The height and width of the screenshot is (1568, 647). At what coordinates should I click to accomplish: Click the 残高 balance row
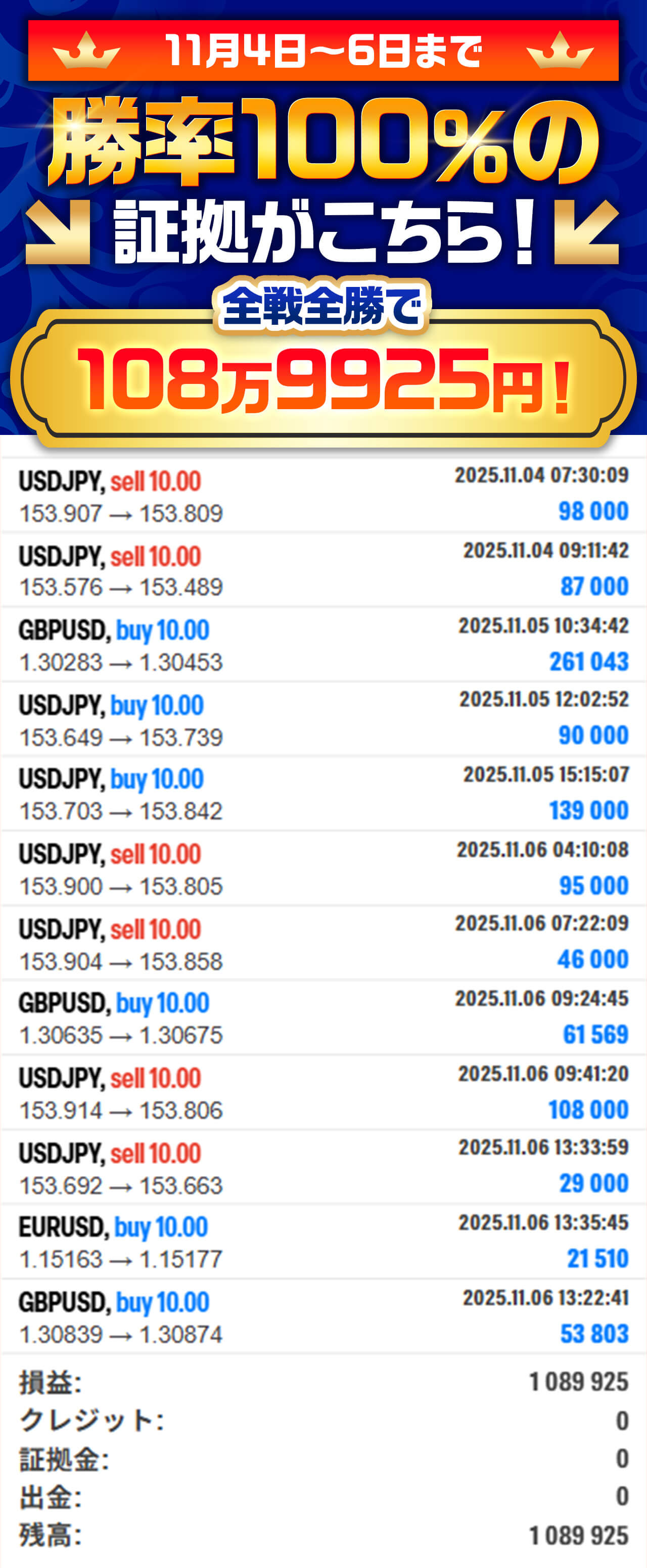(323, 1535)
